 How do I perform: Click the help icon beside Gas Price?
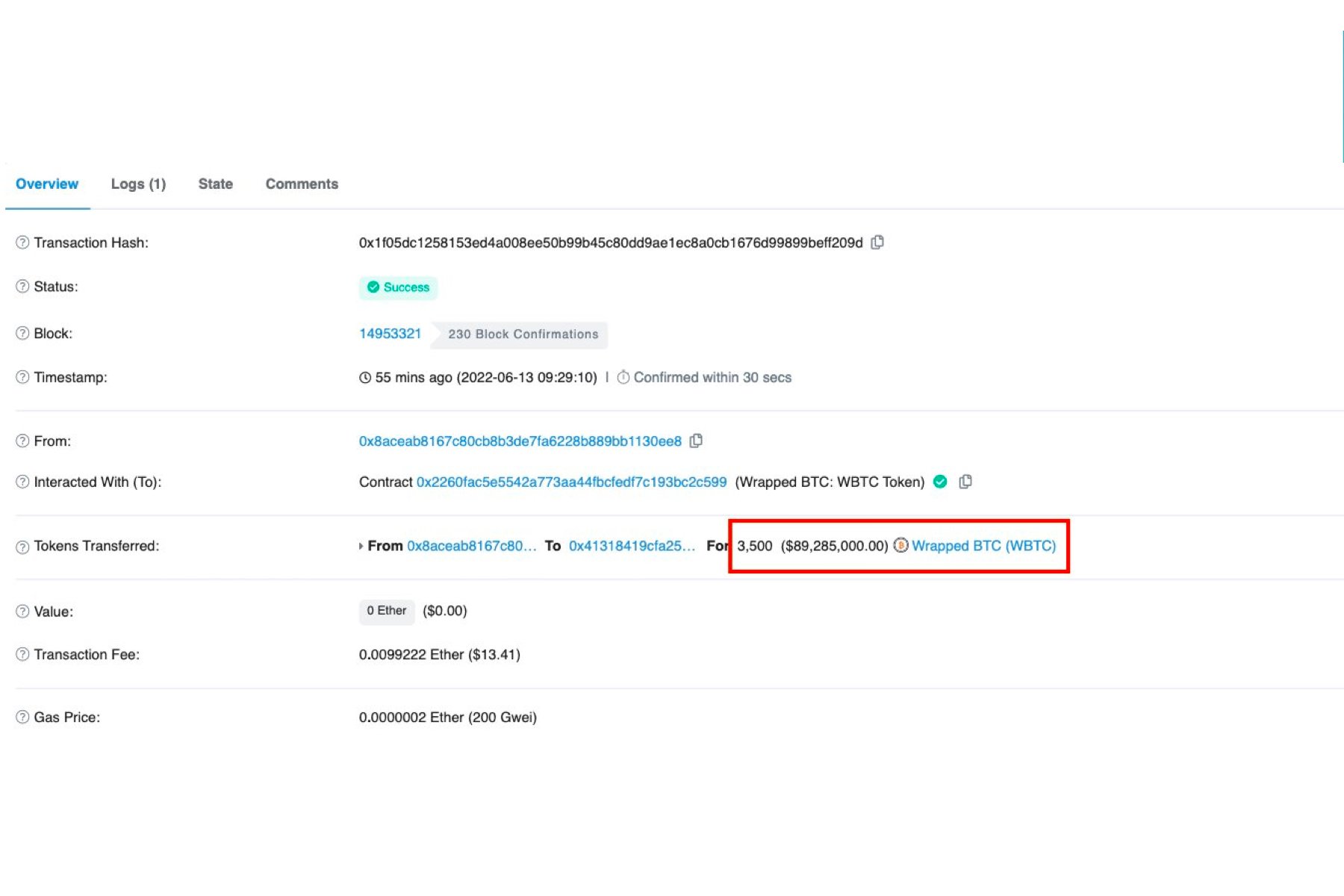[x=21, y=717]
